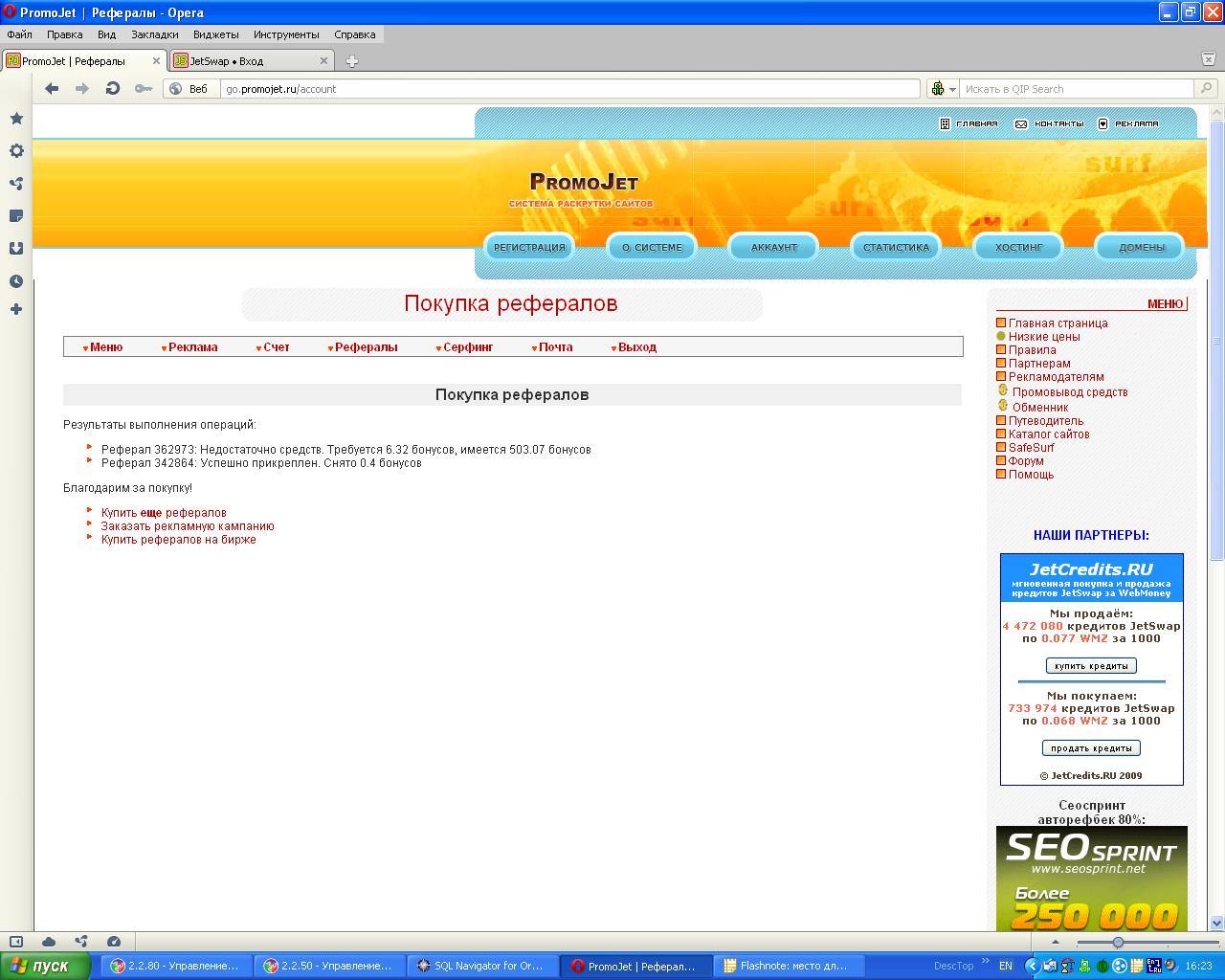This screenshot has width=1225, height=980.
Task: Click the Opera Unite status bar icon
Action: [81, 942]
